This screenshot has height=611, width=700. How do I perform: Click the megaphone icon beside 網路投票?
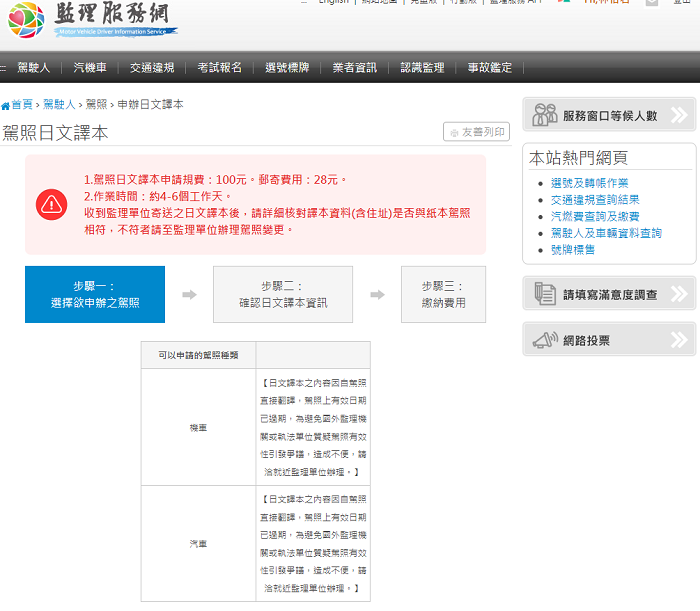click(x=544, y=340)
